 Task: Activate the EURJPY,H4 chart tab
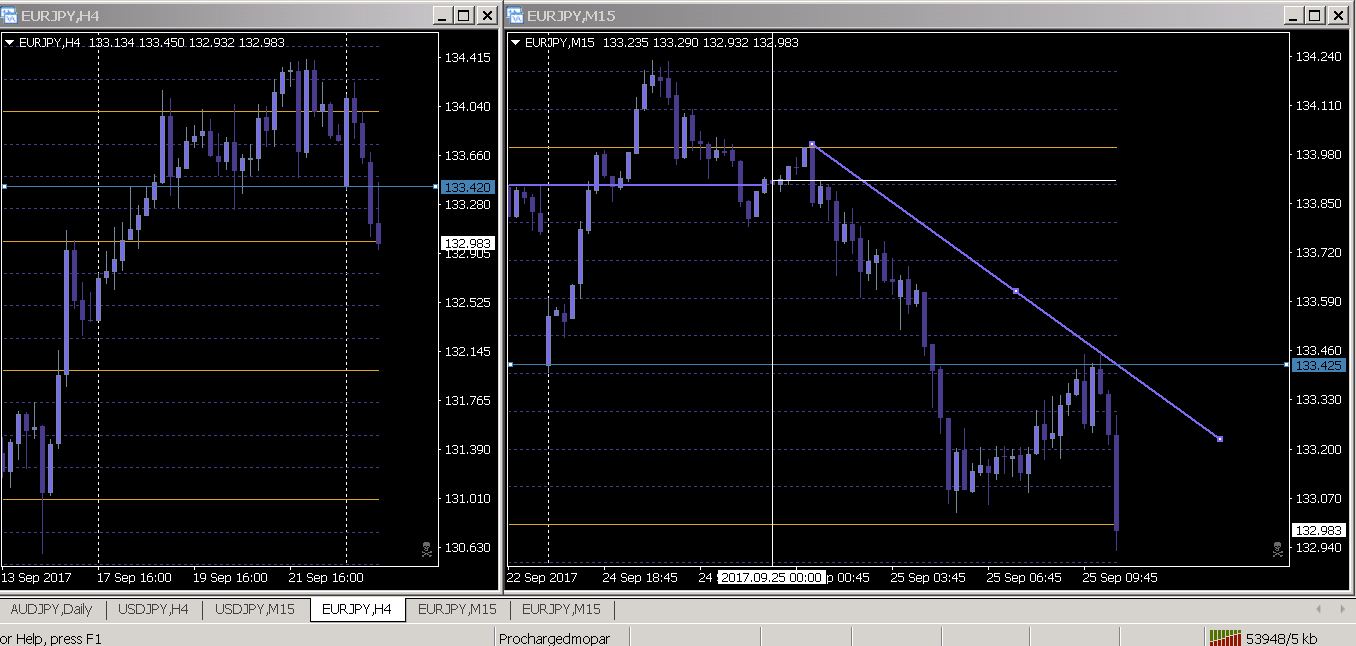[x=358, y=609]
